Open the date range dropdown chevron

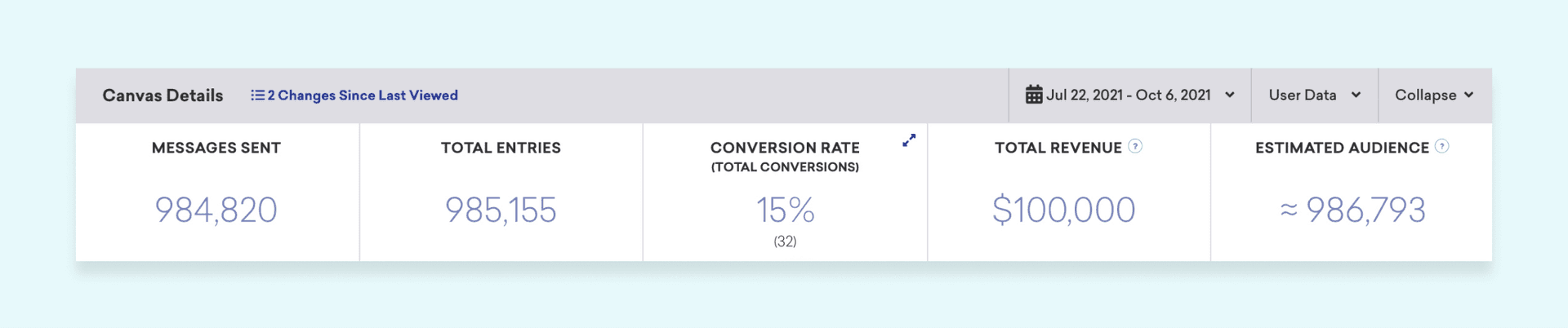pyautogui.click(x=1230, y=95)
